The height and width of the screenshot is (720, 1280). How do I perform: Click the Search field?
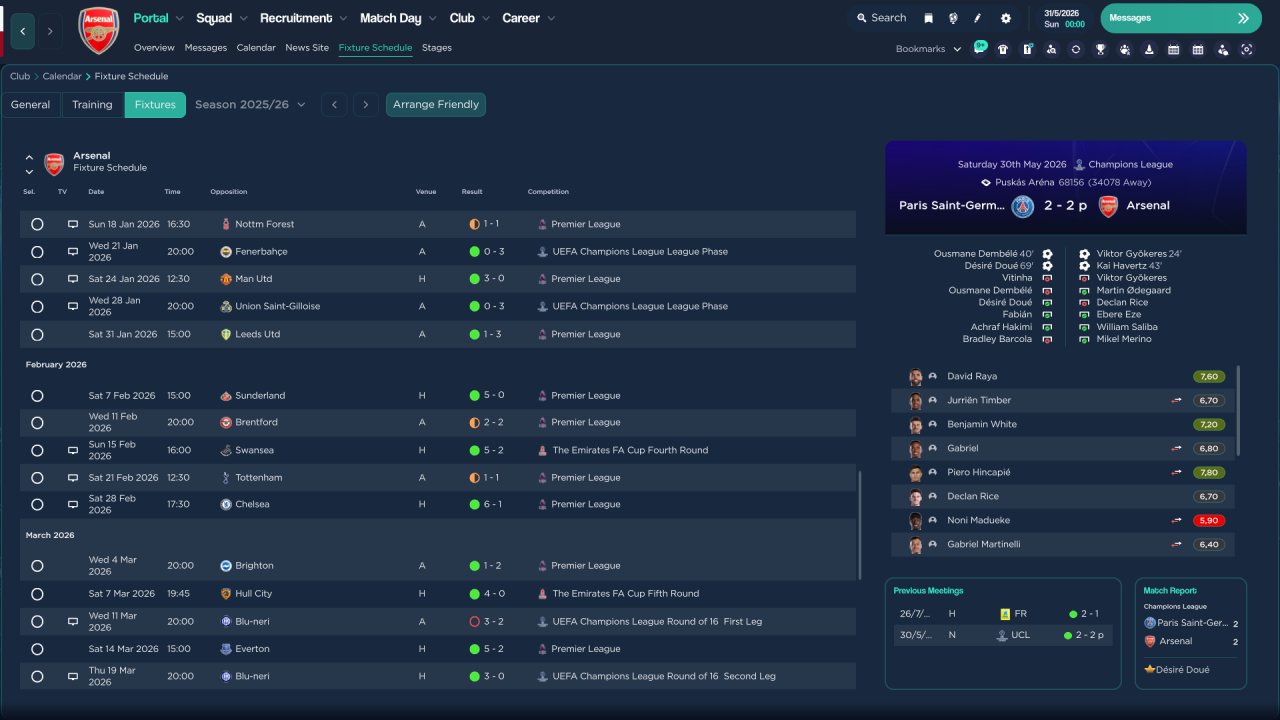880,18
